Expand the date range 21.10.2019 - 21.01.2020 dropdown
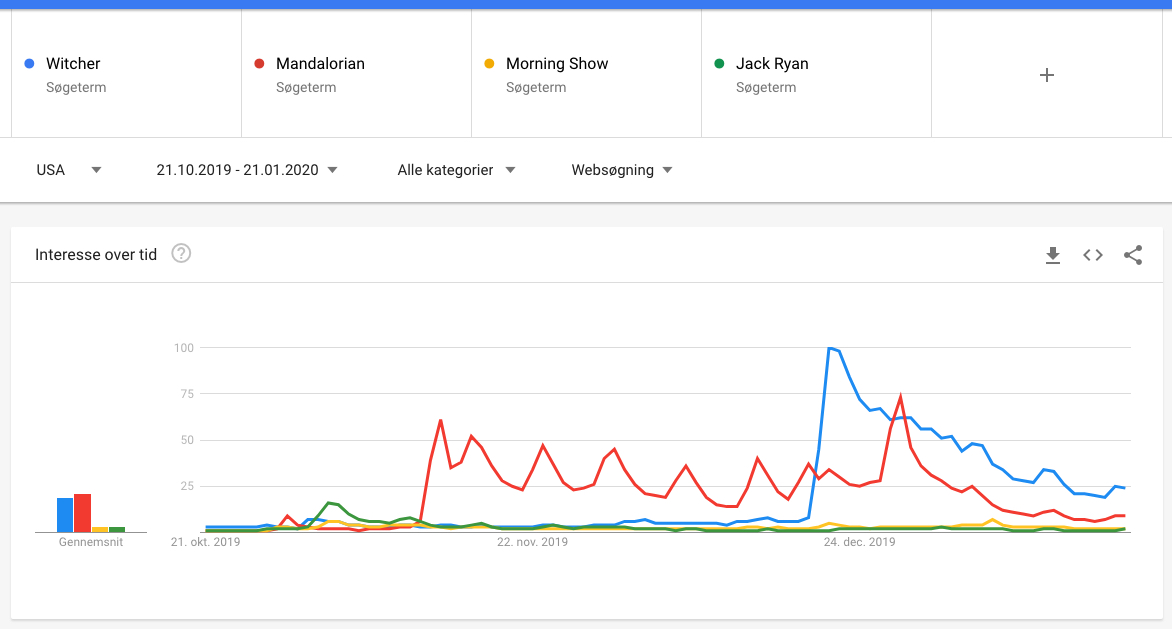Screen dimensions: 1172x629 tap(247, 170)
